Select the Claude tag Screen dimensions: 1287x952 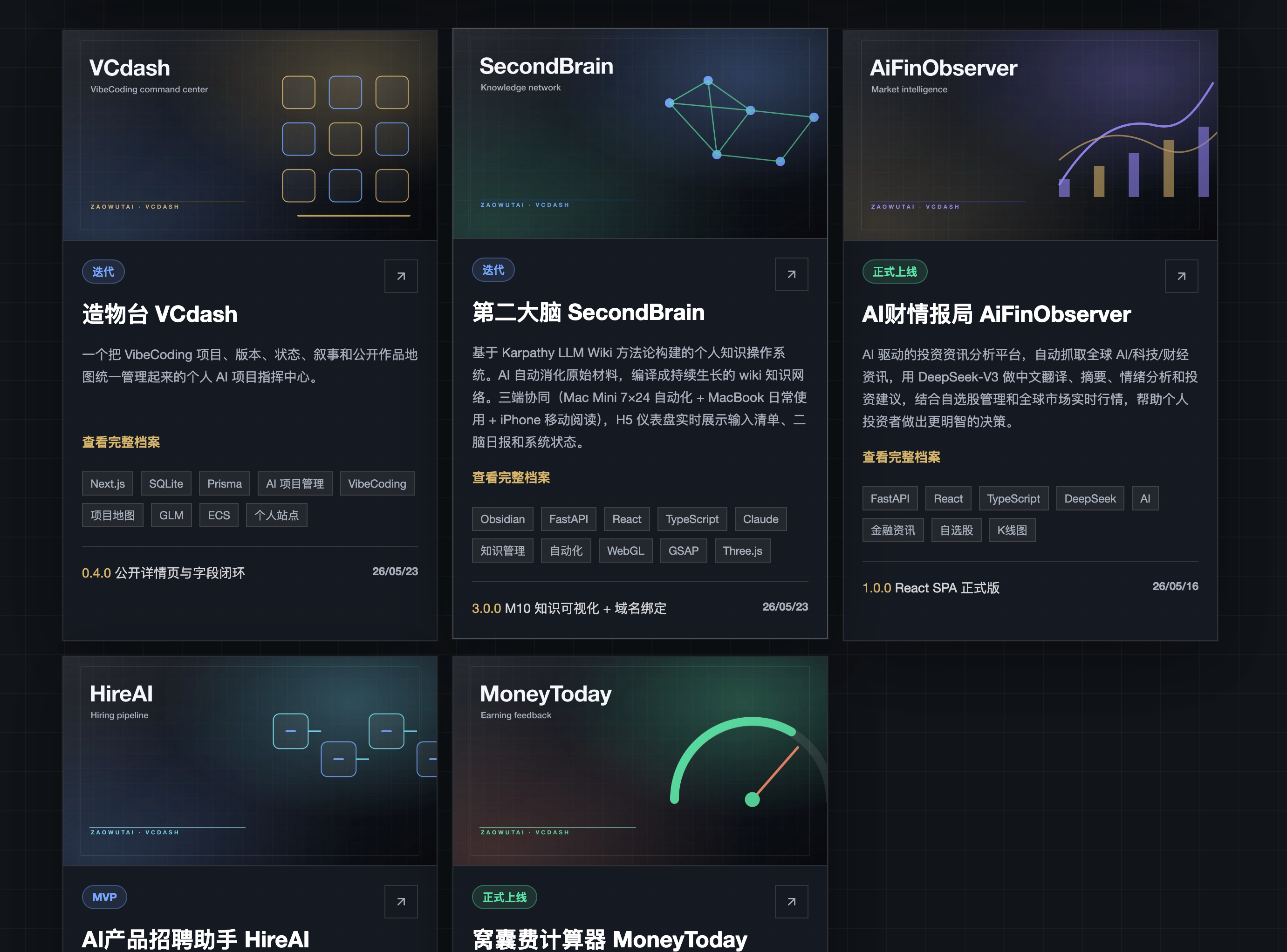(760, 519)
